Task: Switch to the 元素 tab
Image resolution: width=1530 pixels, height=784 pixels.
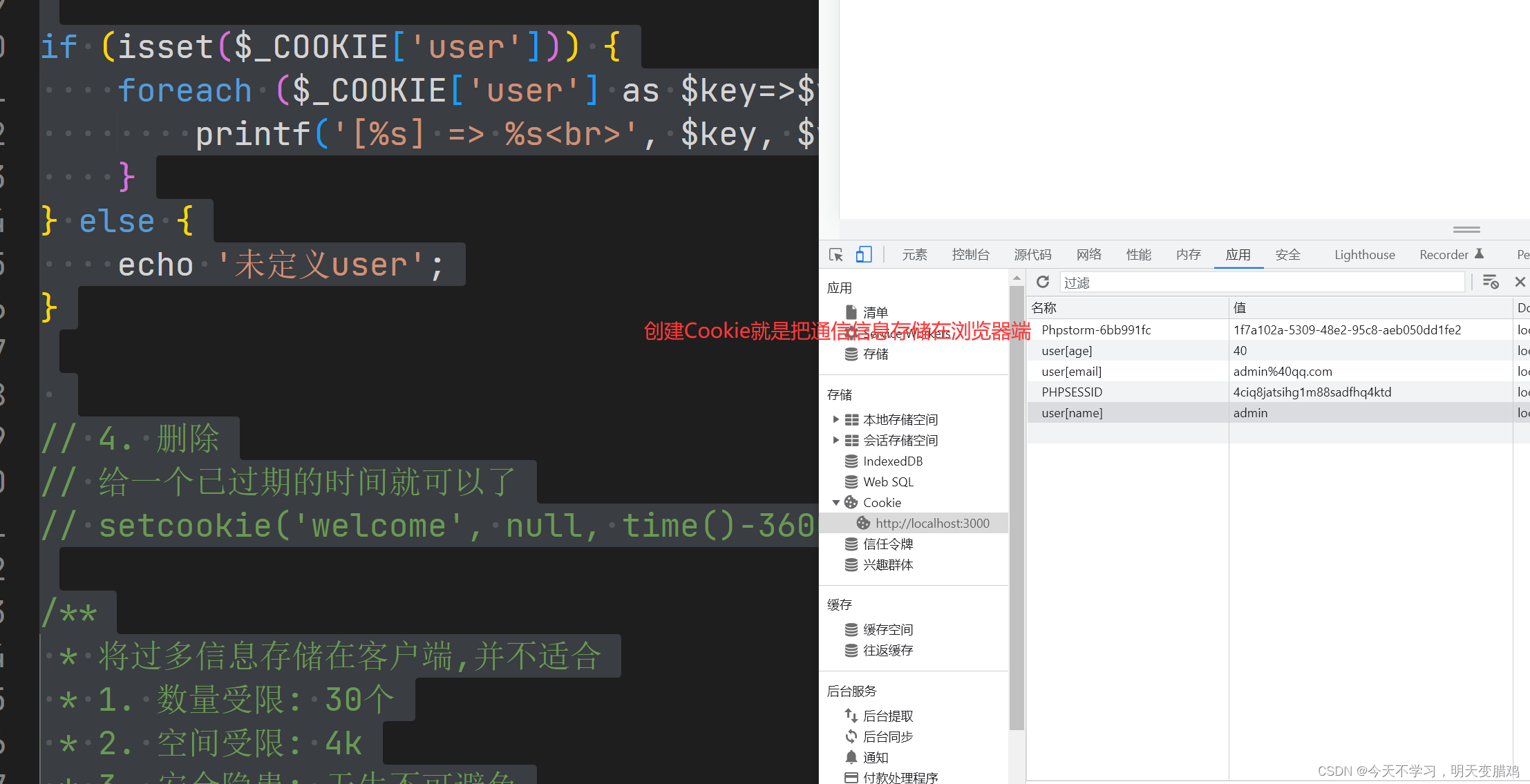Action: click(914, 255)
